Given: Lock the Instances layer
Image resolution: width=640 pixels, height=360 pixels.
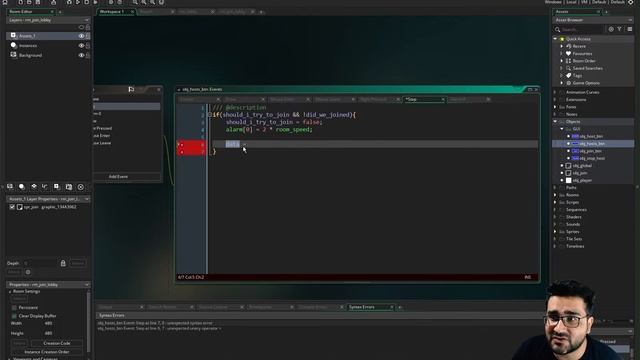Looking at the screenshot, I should click(88, 46).
